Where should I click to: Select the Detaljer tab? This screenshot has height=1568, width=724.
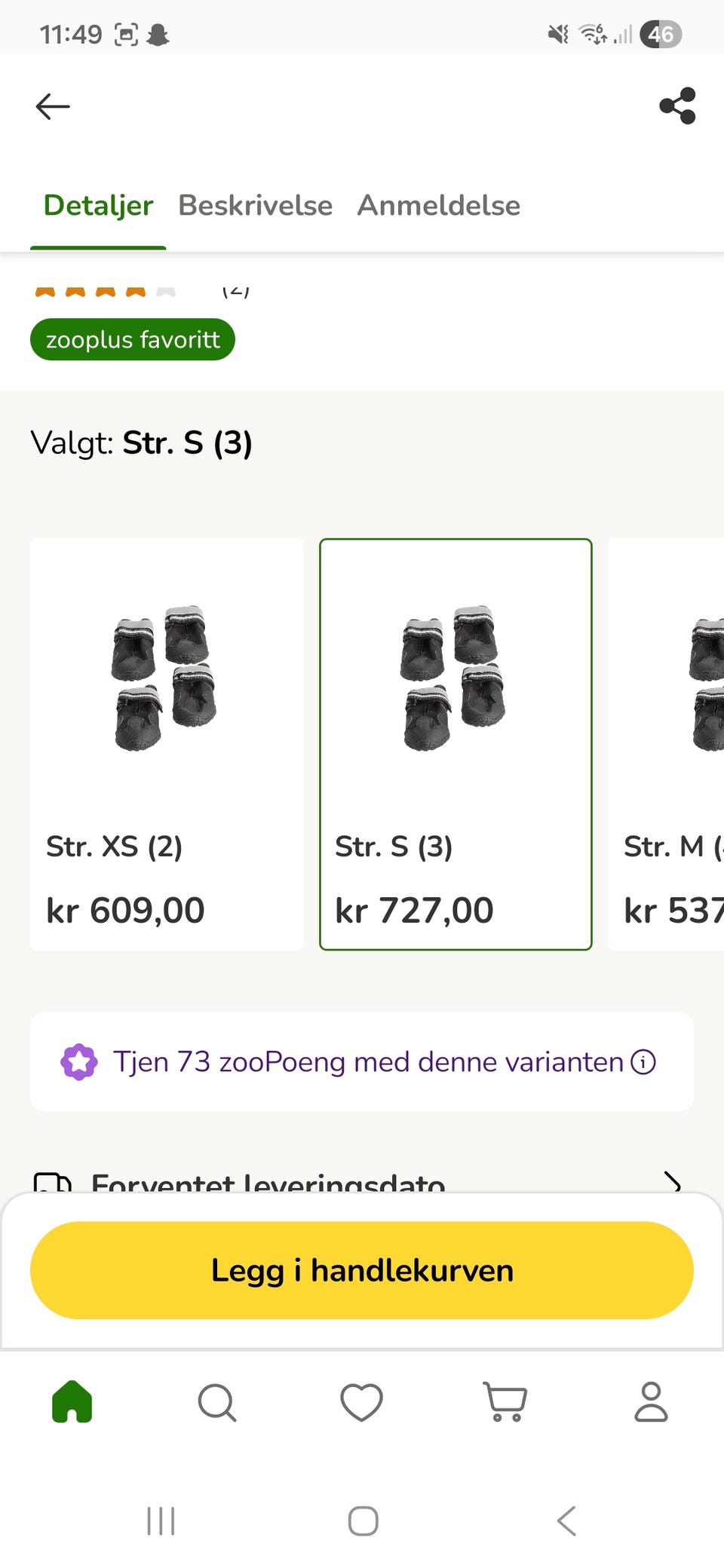(98, 205)
